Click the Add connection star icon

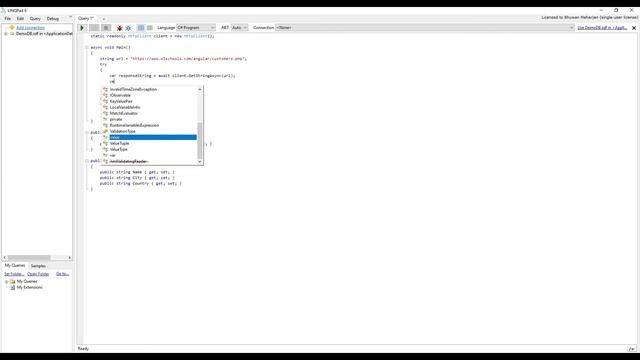[x=12, y=28]
